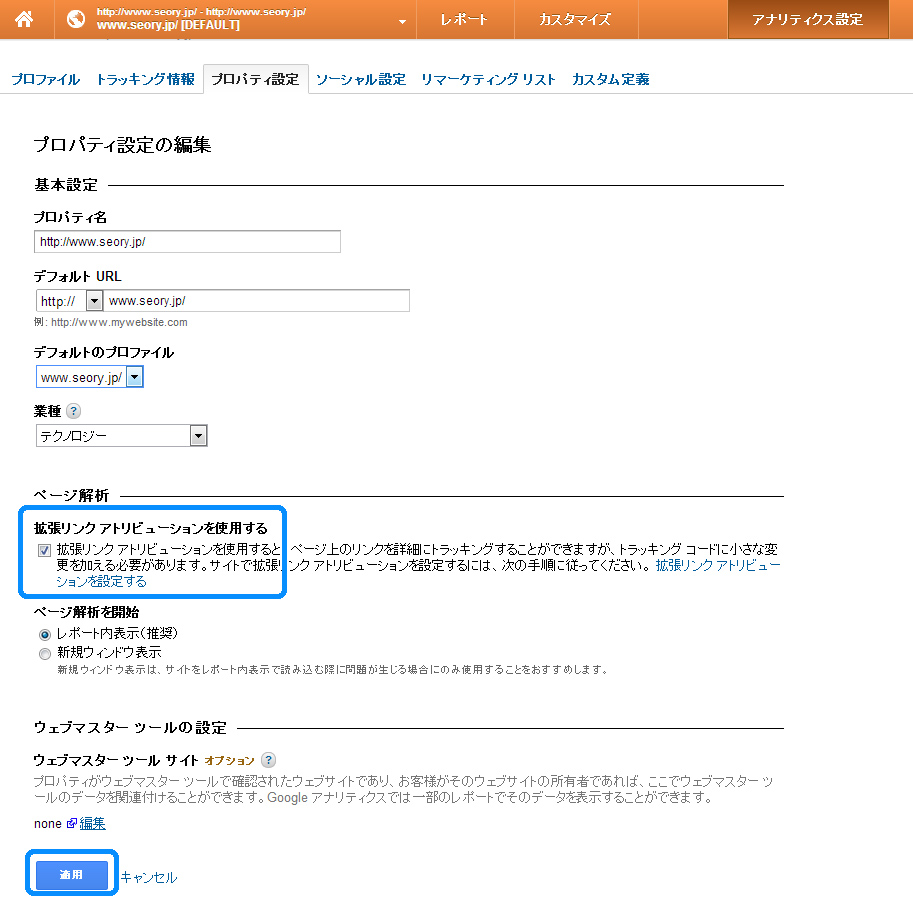Click the globe icon beside the site URL
Viewport: 913px width, 899px height.
coord(75,19)
